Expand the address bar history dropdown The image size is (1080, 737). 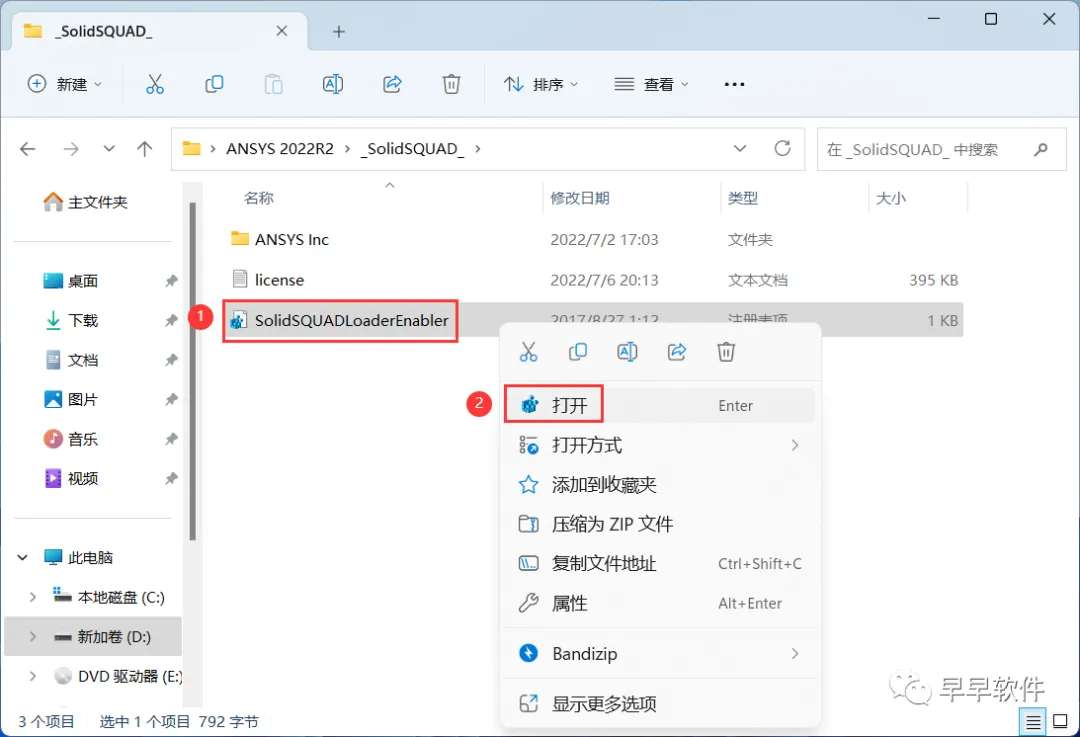point(740,149)
